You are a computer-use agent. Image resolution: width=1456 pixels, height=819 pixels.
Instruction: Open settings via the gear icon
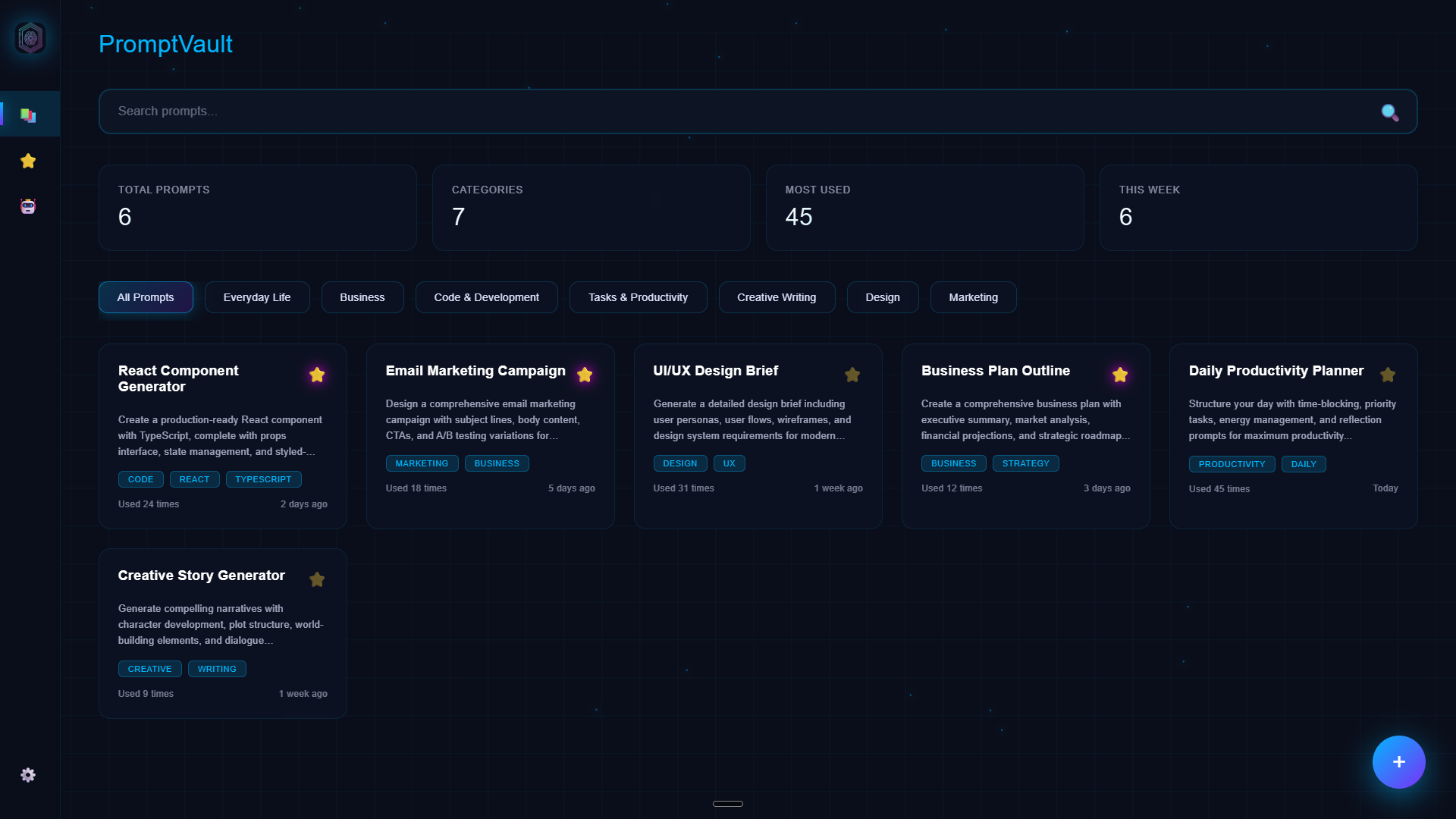point(28,775)
